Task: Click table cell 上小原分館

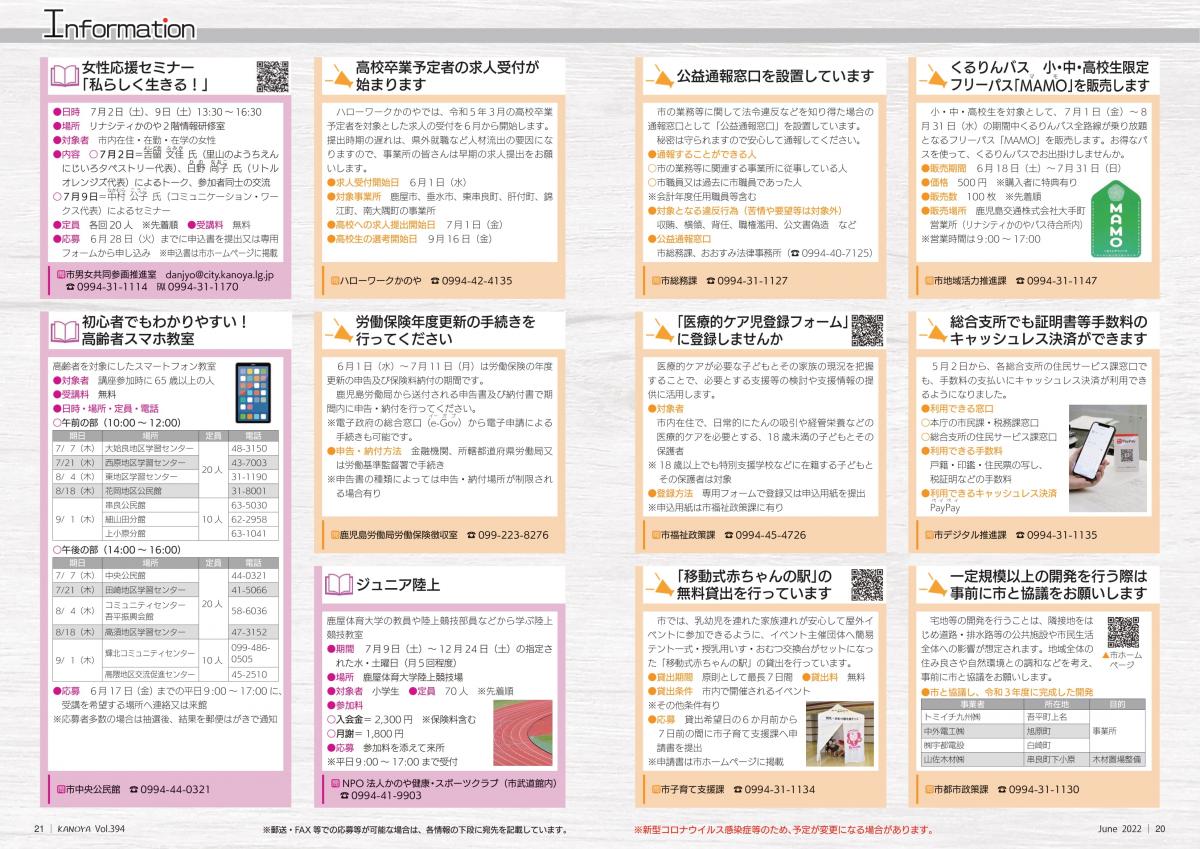Action: point(150,534)
